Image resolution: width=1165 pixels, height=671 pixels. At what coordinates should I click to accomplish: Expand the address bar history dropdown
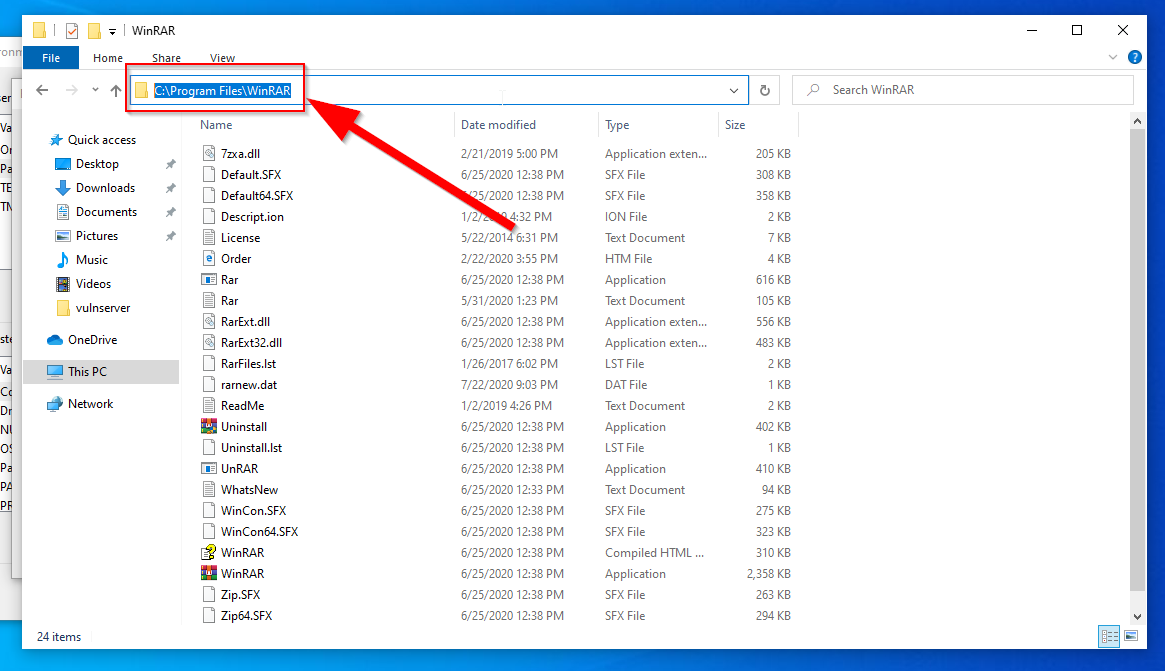coord(735,90)
